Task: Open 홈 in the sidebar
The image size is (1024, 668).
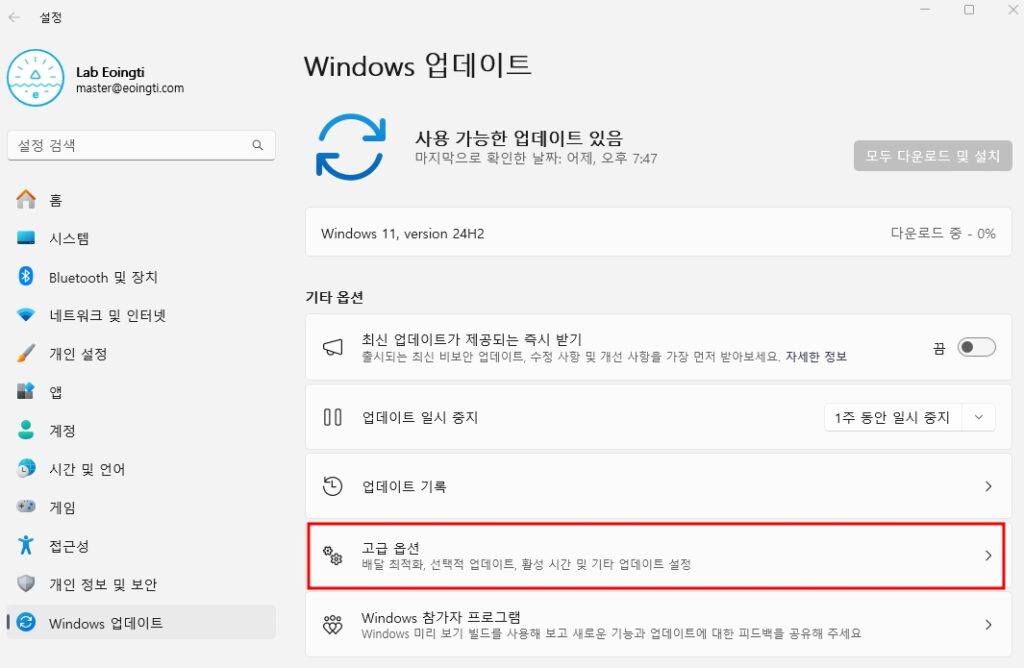Action: pos(141,199)
